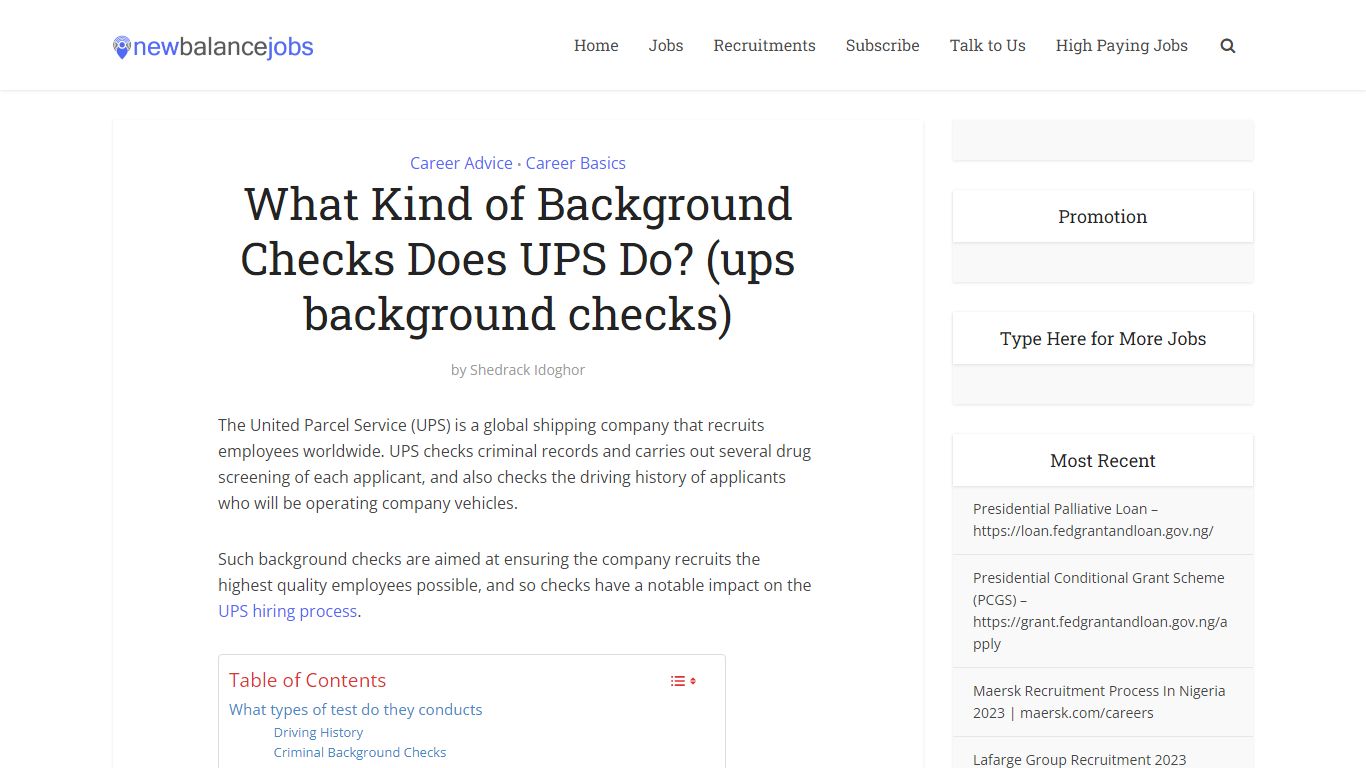Open the Presidential Conditional Grant Scheme post
The width and height of the screenshot is (1366, 768).
click(1100, 611)
